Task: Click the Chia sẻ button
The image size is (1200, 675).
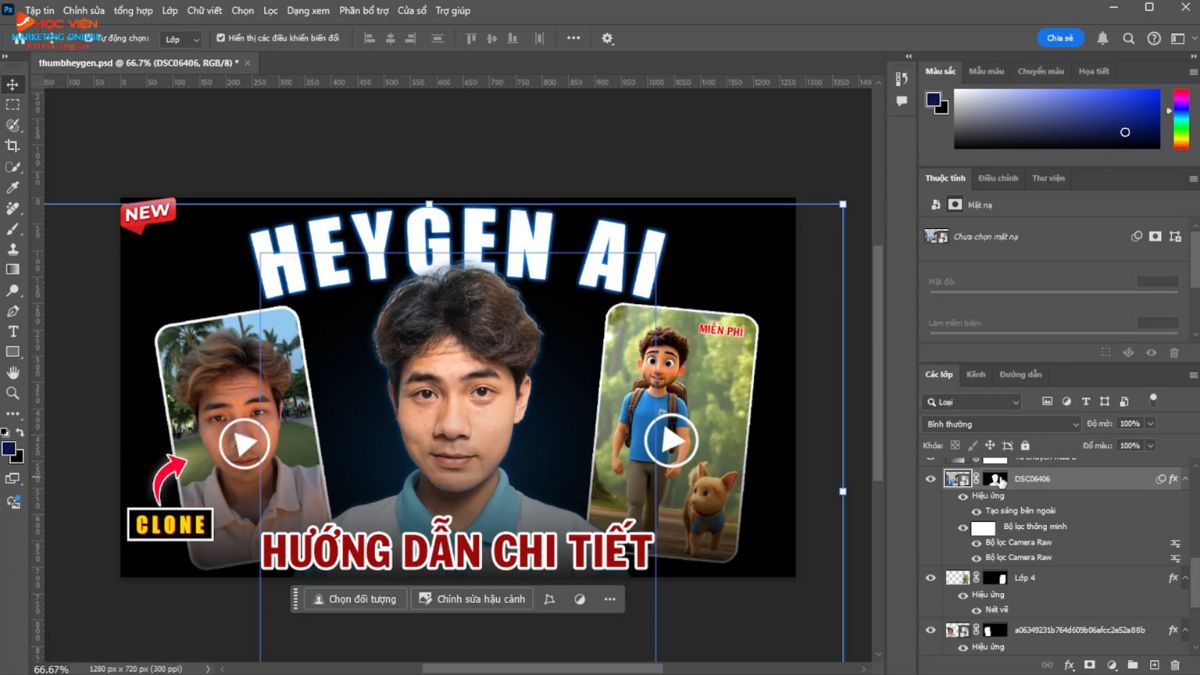Action: [x=1060, y=38]
